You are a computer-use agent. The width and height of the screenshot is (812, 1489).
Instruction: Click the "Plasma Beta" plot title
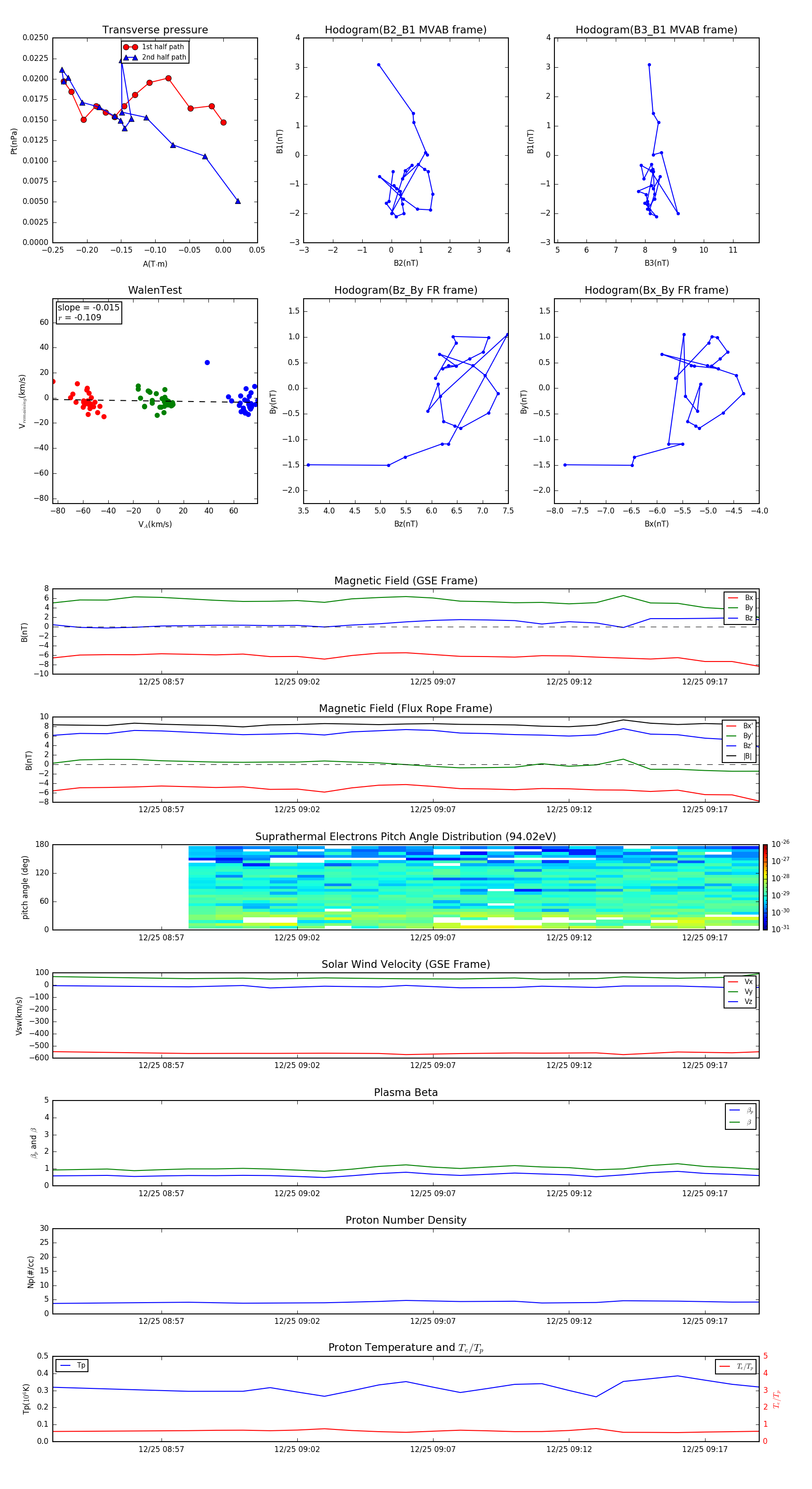(x=406, y=1093)
